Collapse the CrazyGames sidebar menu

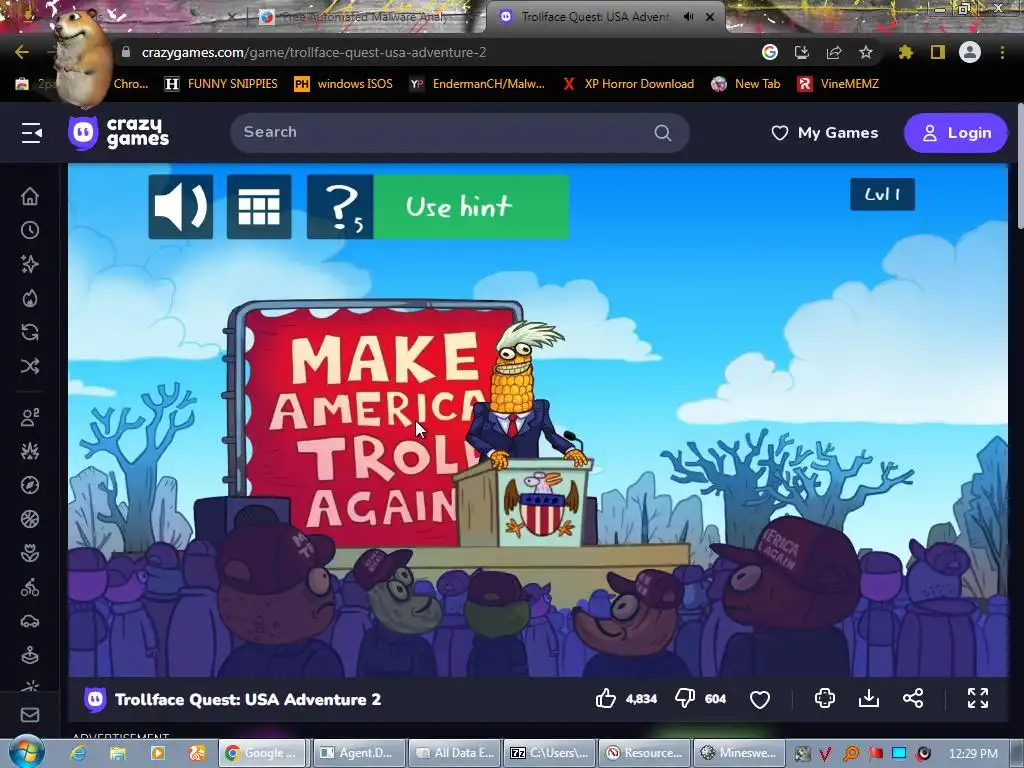tap(31, 133)
